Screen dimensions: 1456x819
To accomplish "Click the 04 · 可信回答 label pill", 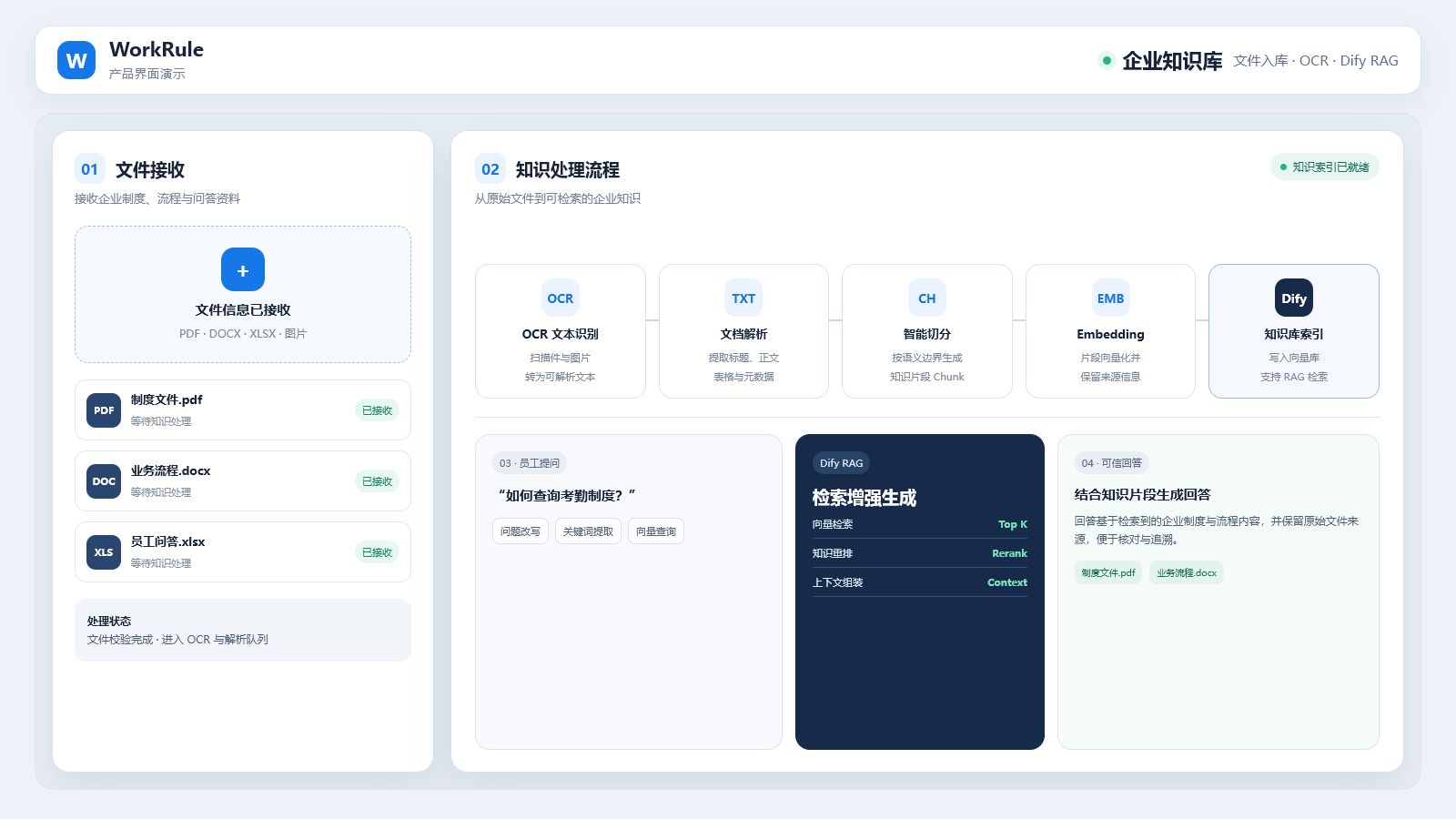I will (1112, 463).
